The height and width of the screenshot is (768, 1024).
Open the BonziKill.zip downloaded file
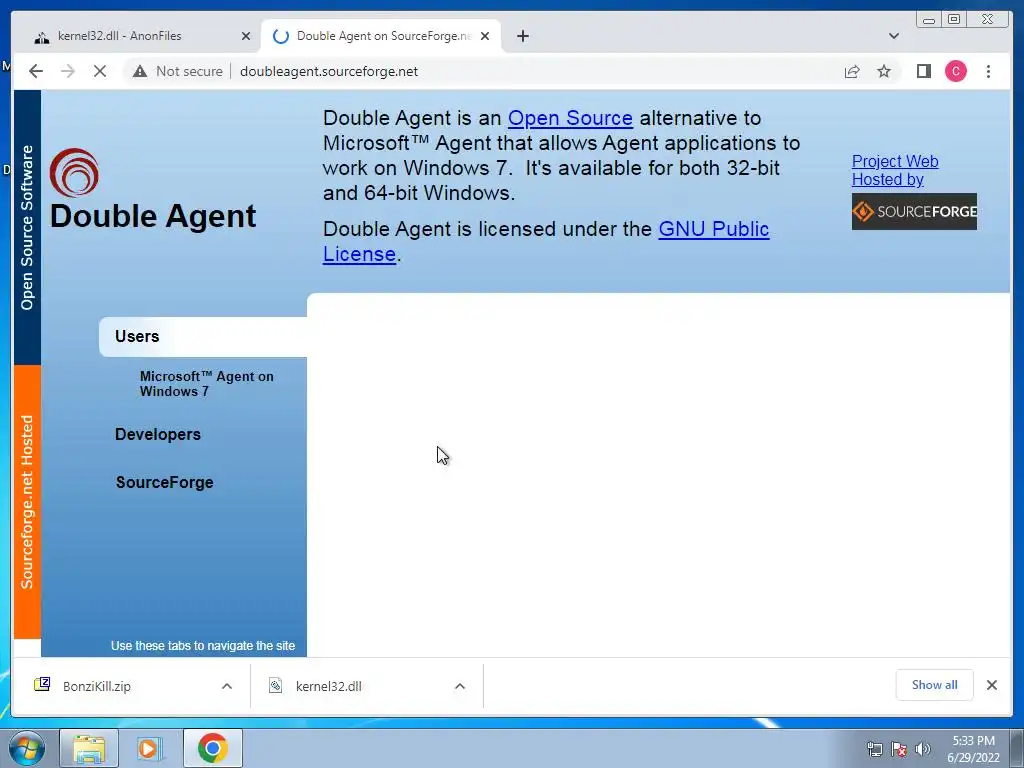coord(97,686)
